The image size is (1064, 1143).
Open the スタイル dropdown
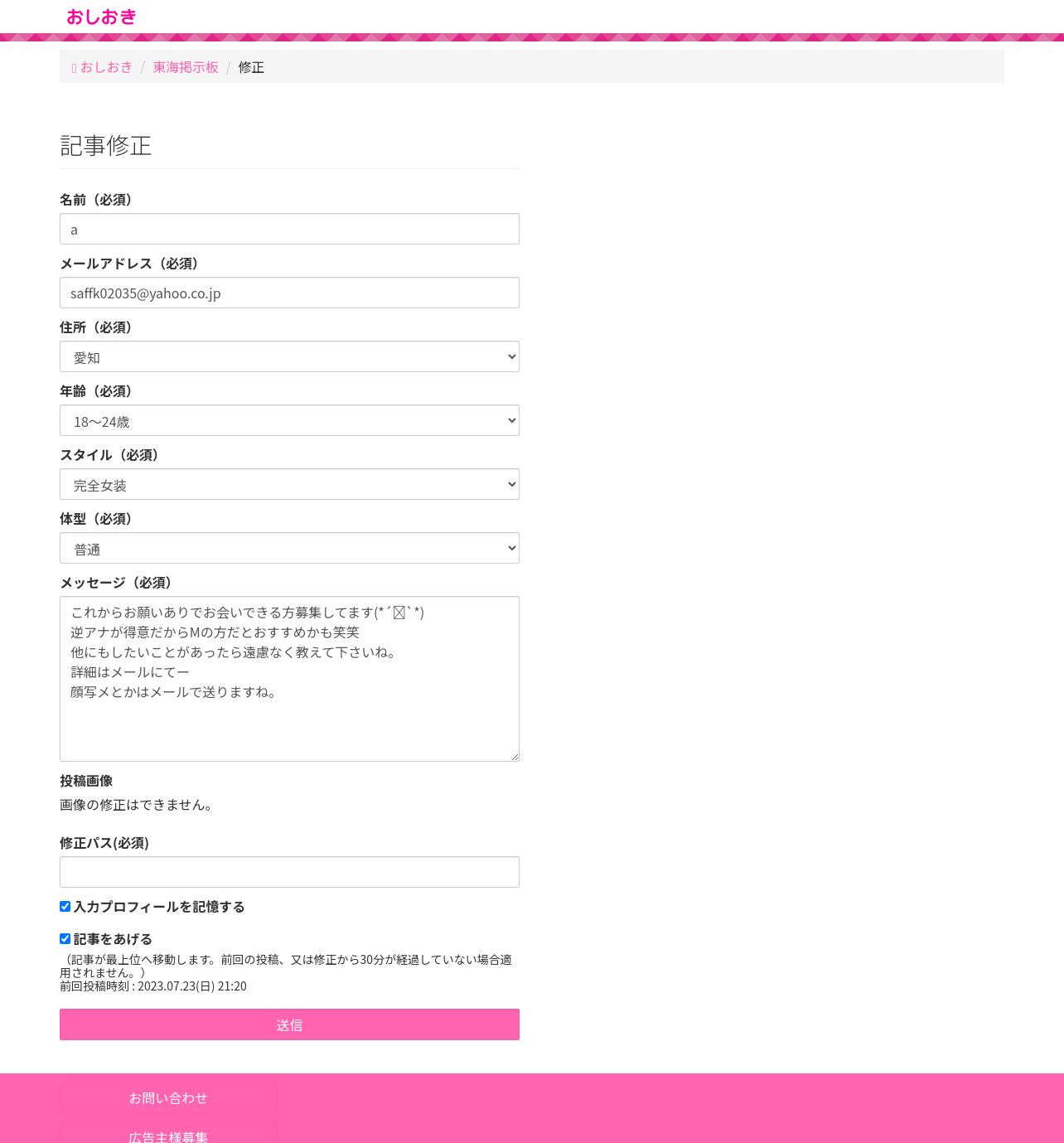(x=289, y=484)
